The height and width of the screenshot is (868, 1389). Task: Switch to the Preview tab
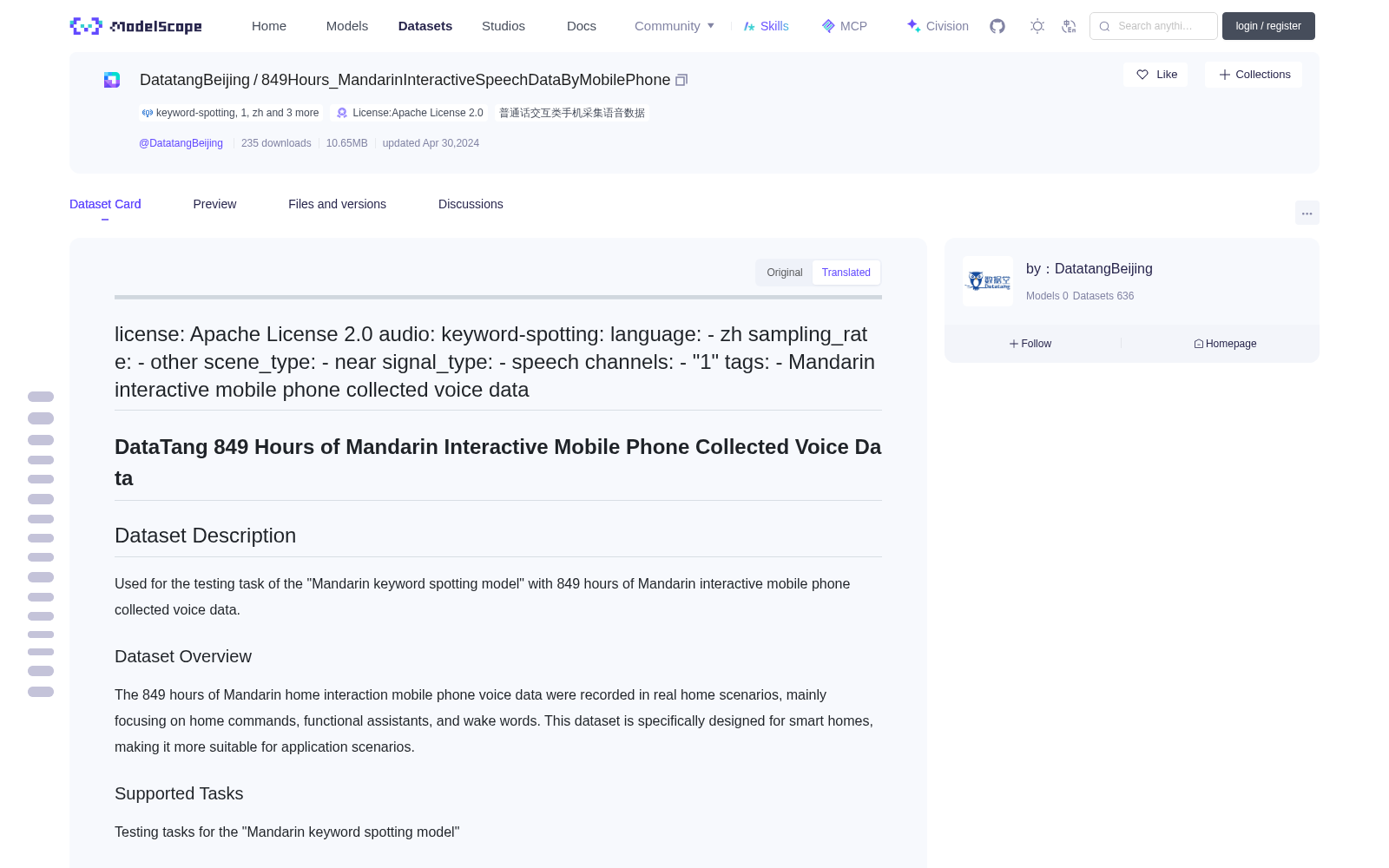click(x=214, y=204)
